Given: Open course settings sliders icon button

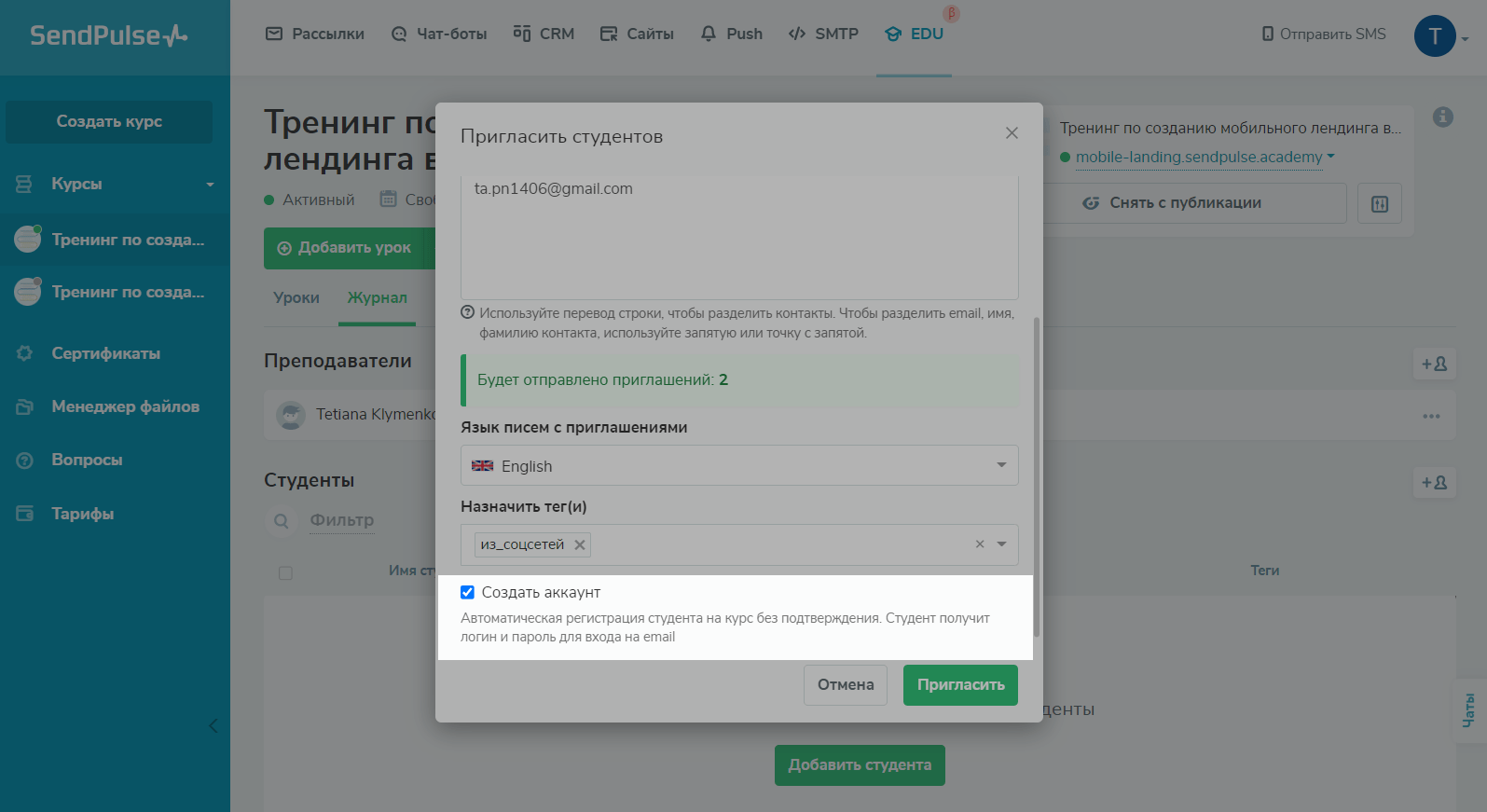Looking at the screenshot, I should [x=1380, y=203].
